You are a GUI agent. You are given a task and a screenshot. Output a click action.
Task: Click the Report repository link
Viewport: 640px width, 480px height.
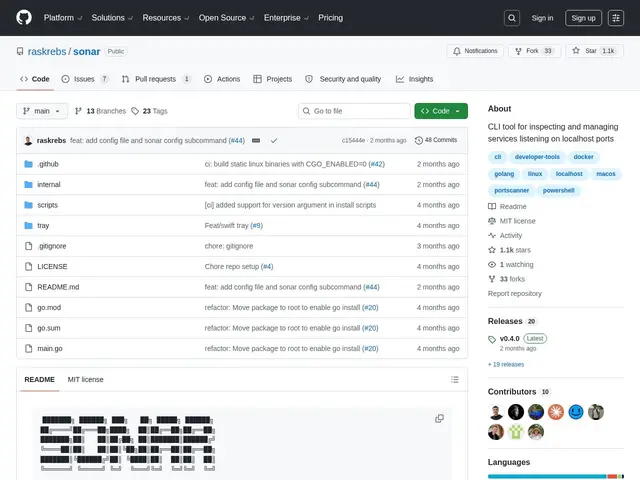coord(515,293)
